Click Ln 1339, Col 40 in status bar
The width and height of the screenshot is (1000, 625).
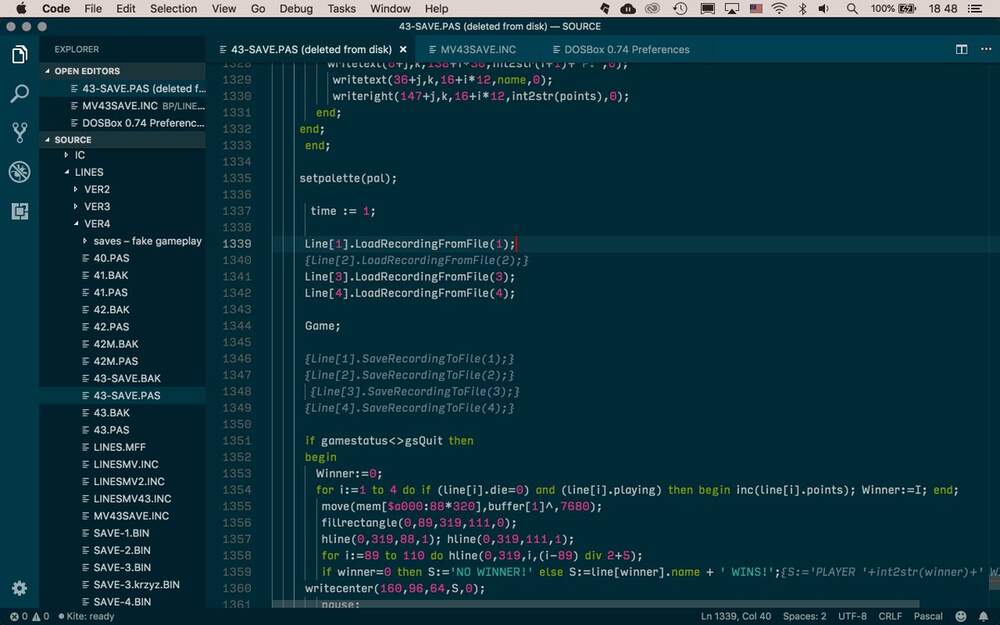736,616
